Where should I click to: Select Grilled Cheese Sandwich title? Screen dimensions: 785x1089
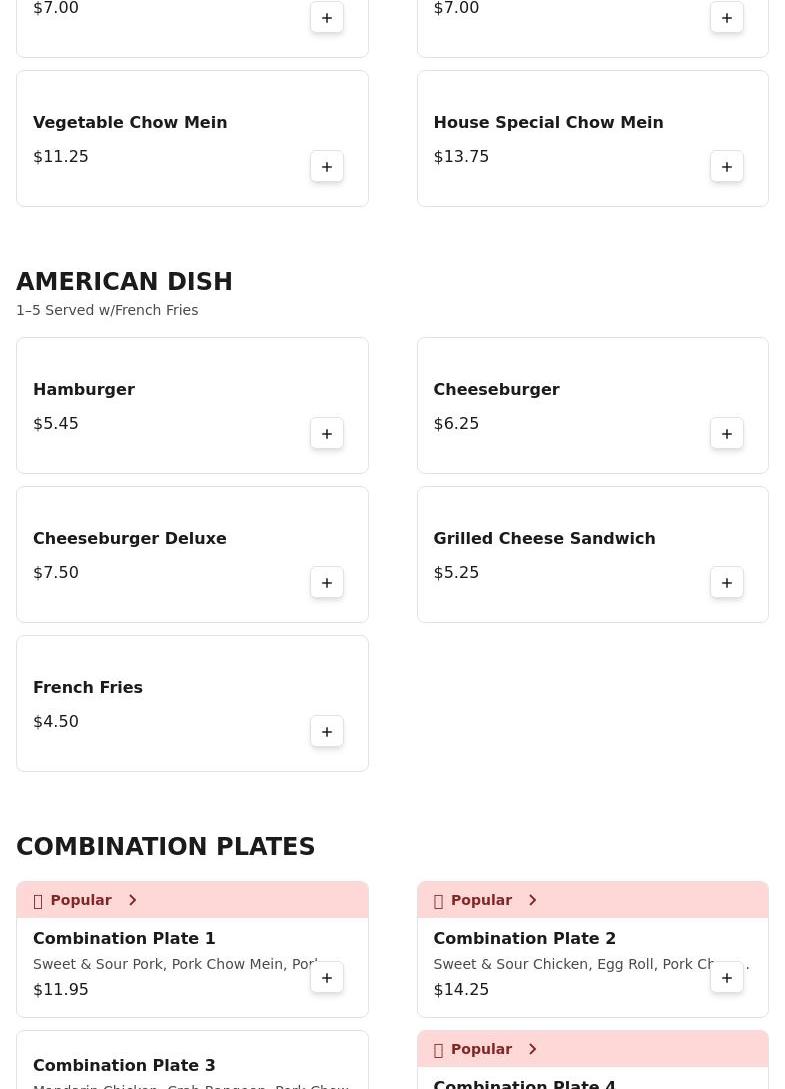pyautogui.click(x=545, y=538)
